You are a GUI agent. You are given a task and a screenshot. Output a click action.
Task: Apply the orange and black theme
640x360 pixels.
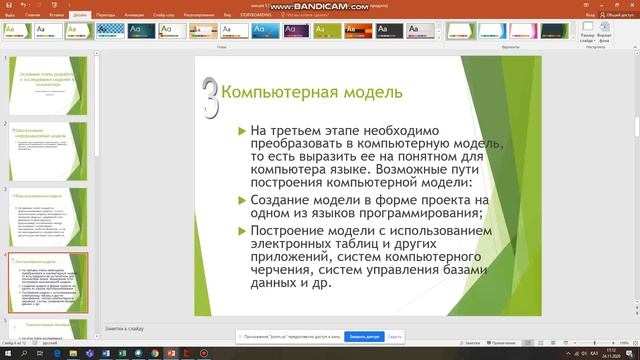[358, 31]
